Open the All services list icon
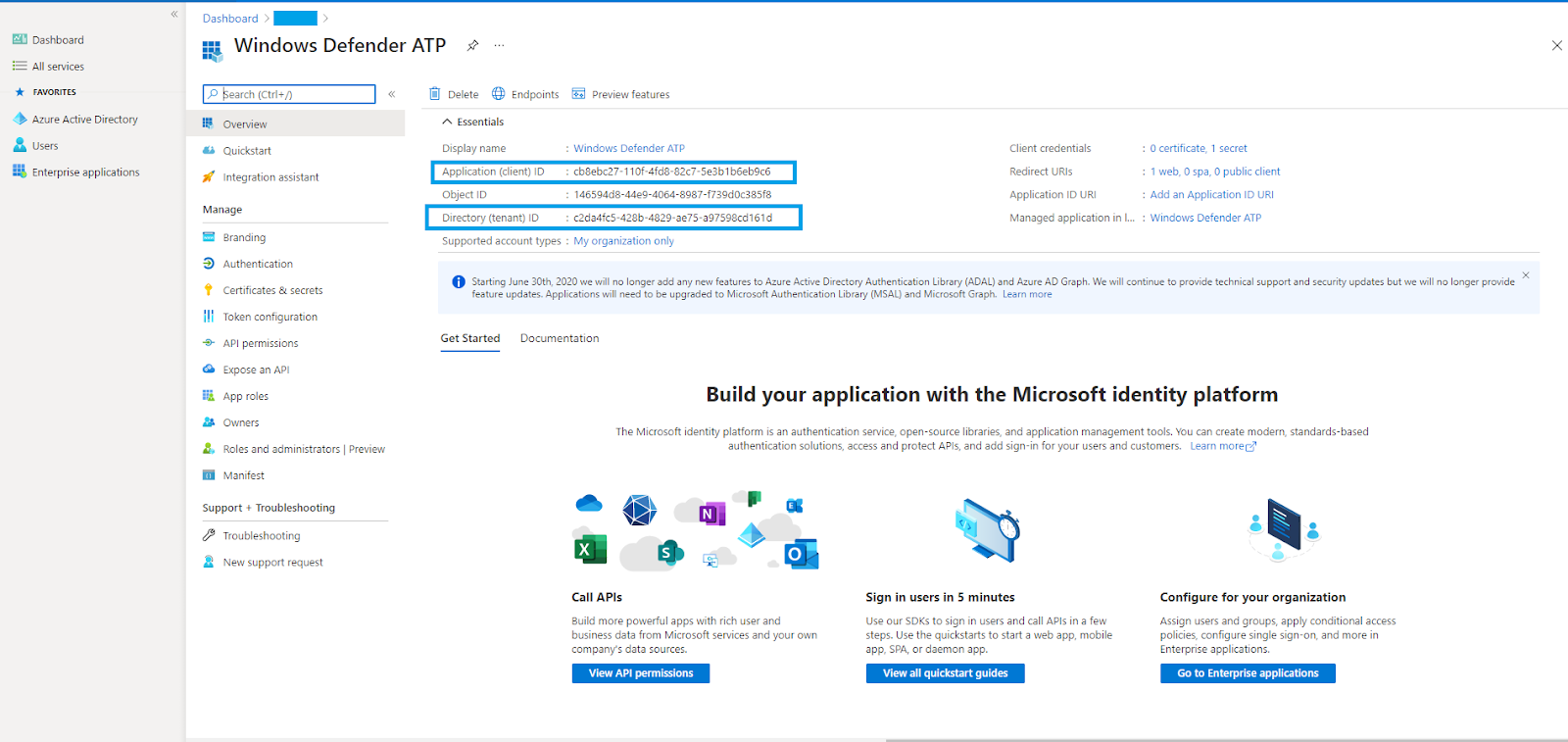Screen dimensions: 1568x742 [20, 66]
